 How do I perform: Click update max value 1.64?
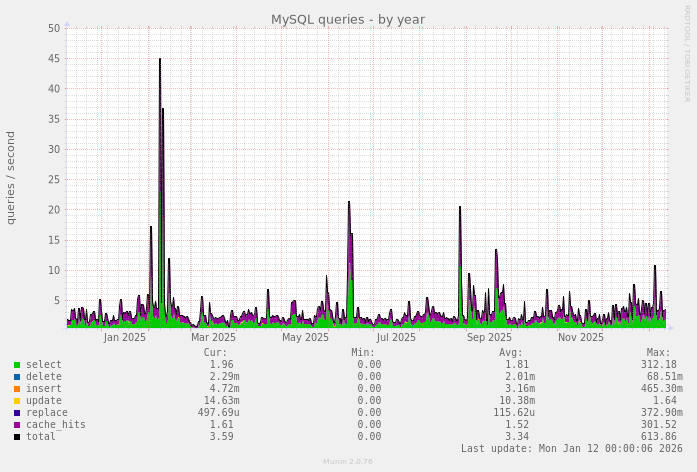(x=665, y=400)
